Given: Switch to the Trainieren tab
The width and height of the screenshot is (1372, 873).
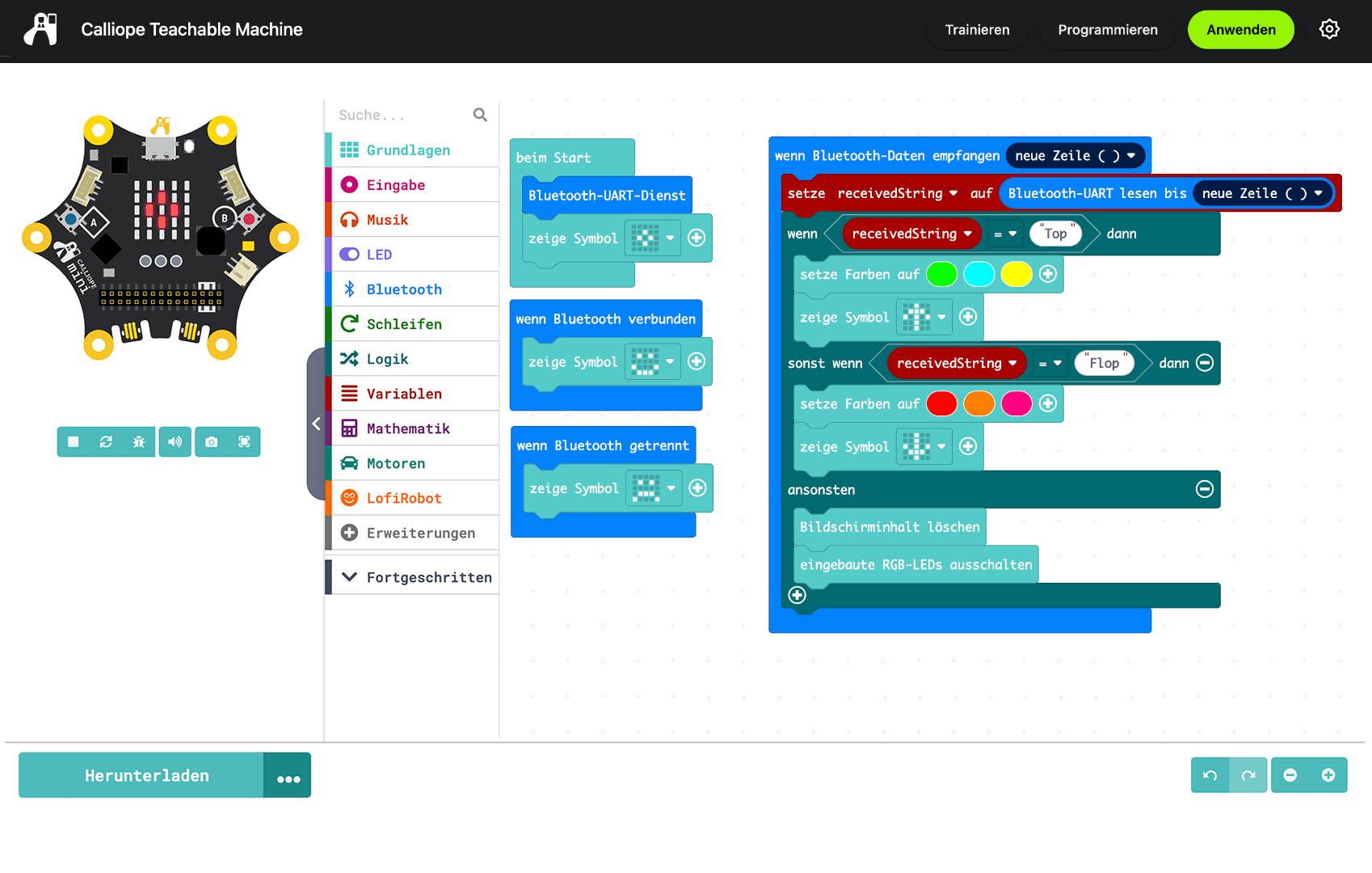Looking at the screenshot, I should pyautogui.click(x=977, y=30).
